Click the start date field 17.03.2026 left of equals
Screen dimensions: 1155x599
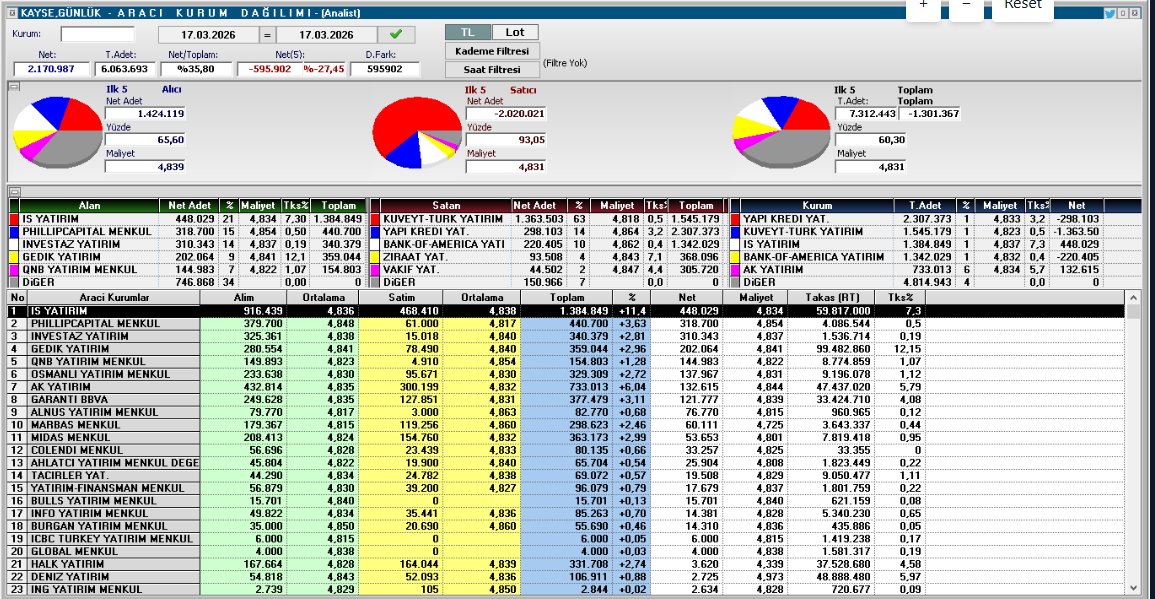pos(208,35)
